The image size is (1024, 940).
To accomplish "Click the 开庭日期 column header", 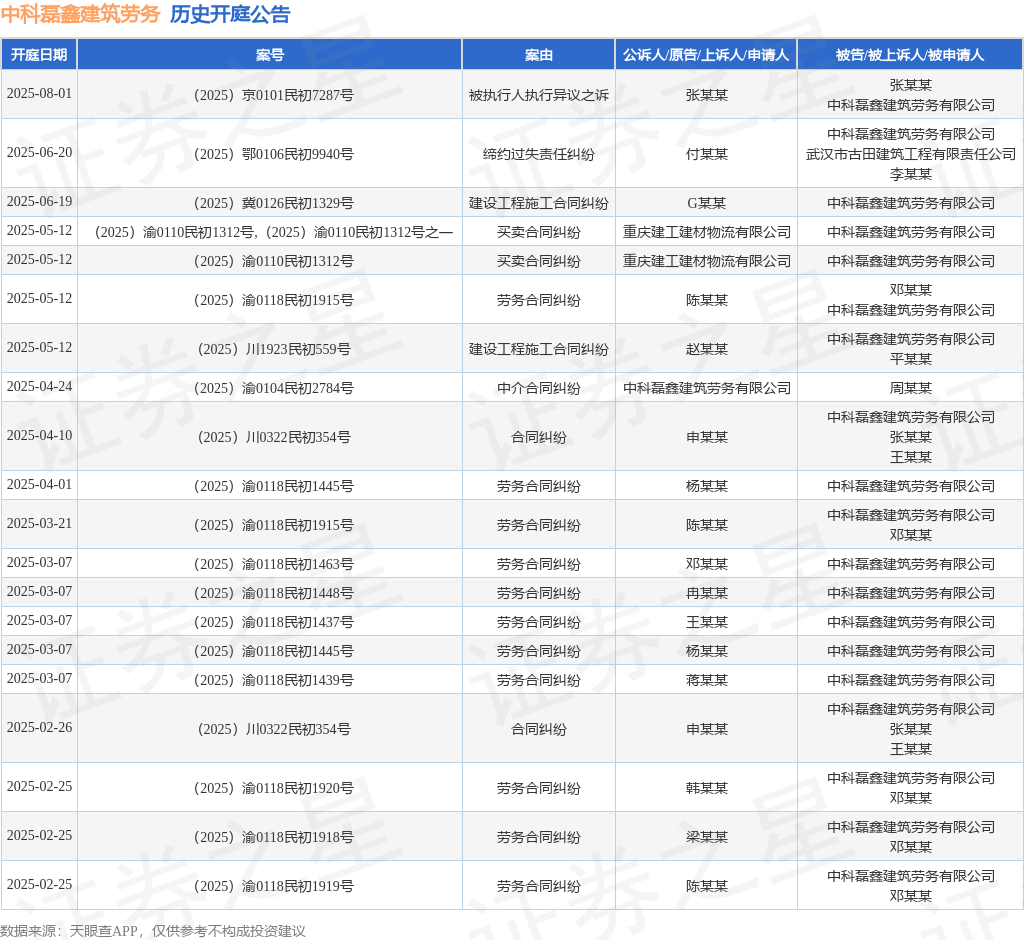I will 39,55.
